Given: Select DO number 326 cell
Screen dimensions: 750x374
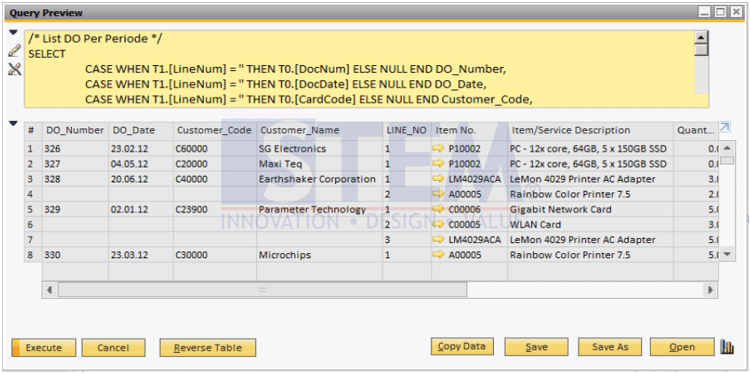Looking at the screenshot, I should (x=75, y=148).
